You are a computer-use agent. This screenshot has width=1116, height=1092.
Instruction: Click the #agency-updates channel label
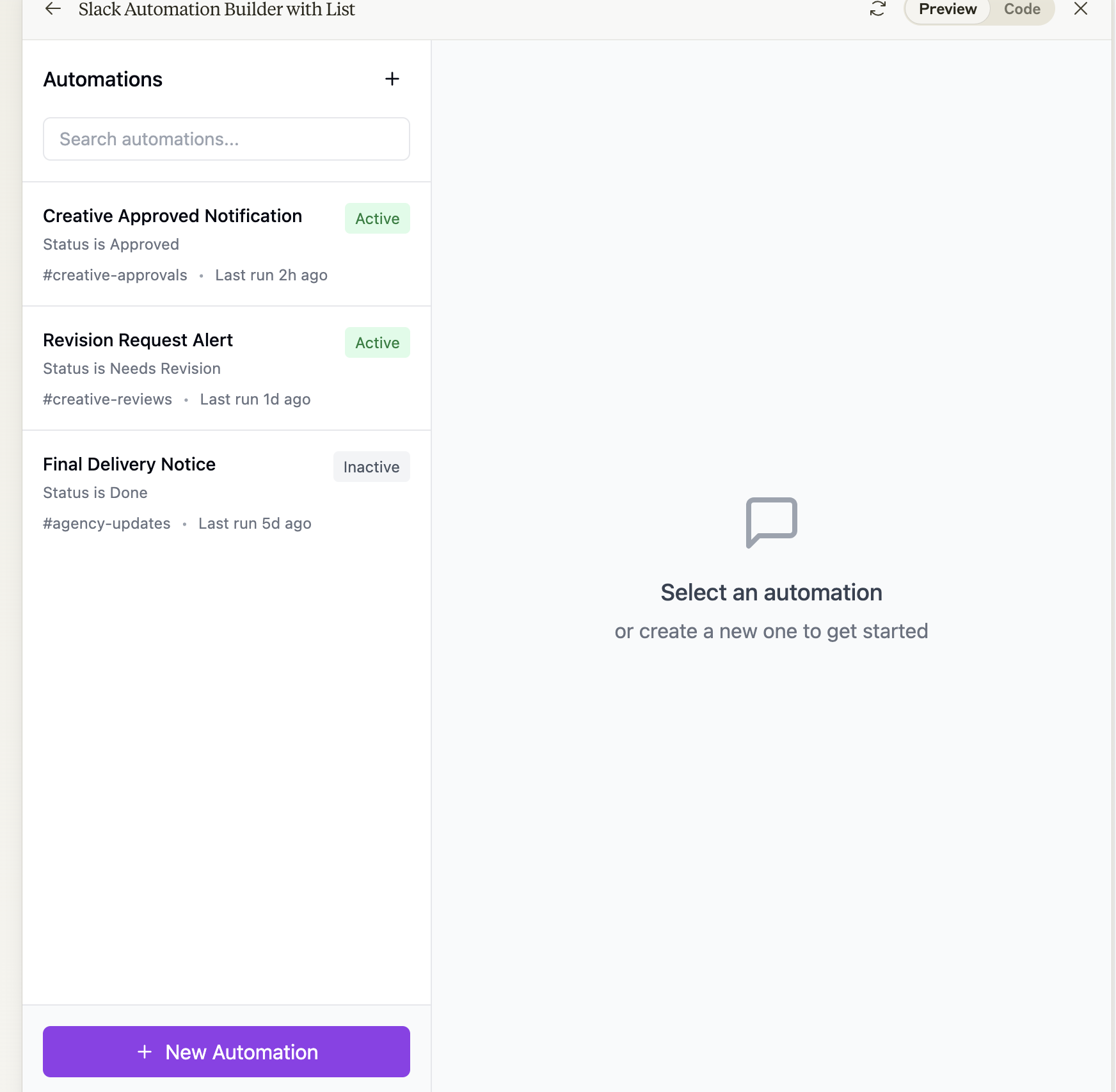click(107, 524)
